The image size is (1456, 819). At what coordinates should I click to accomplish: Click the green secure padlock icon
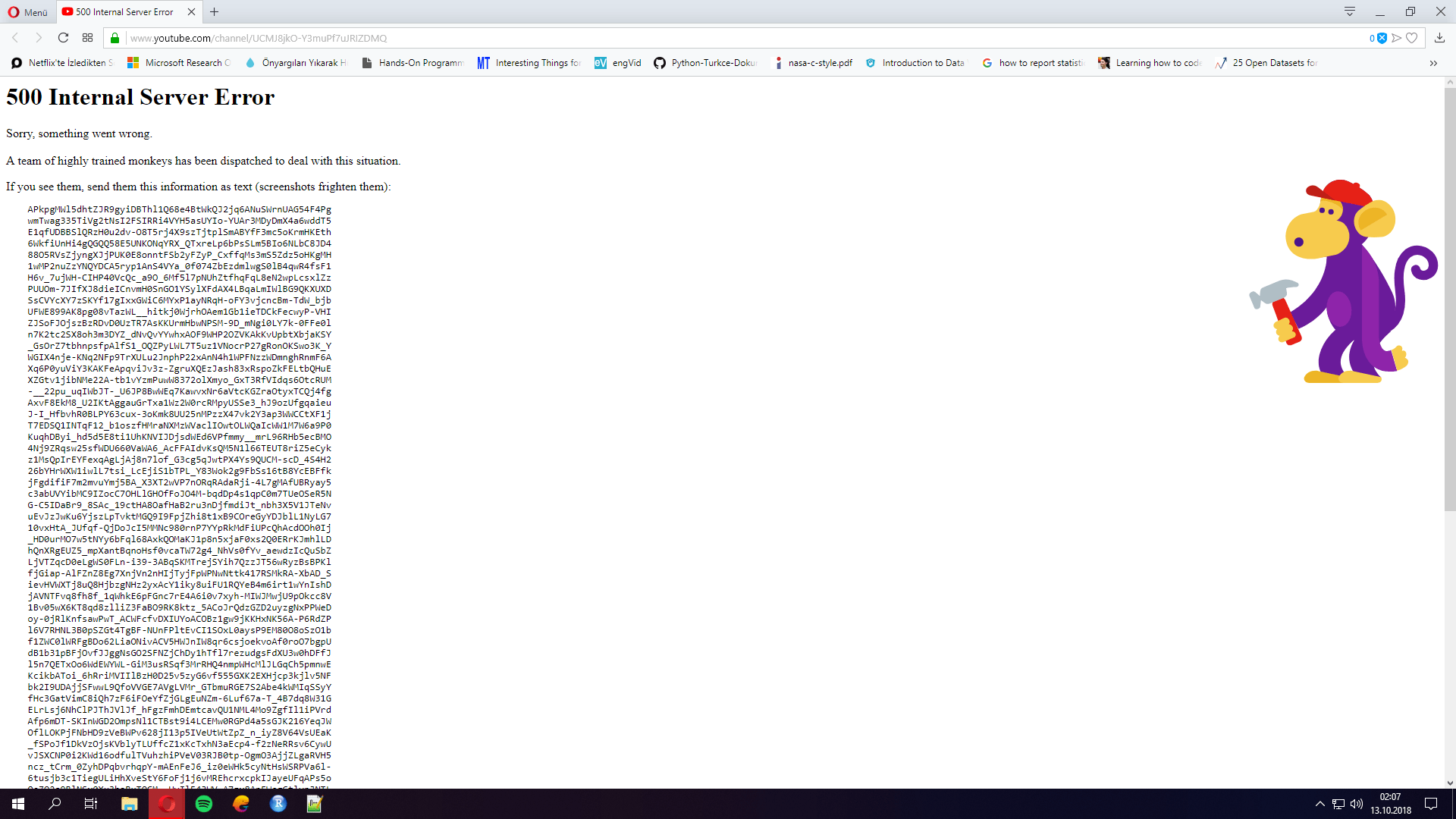click(x=115, y=38)
